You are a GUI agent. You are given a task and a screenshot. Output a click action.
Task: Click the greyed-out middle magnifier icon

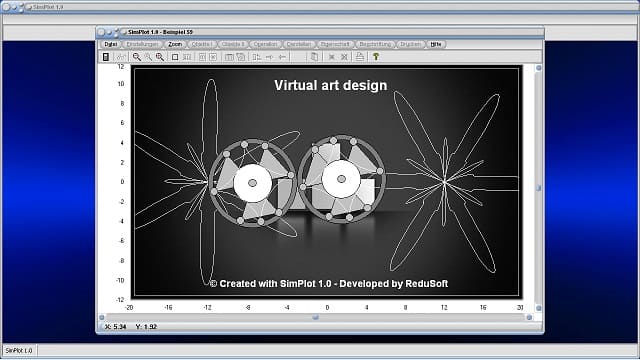[x=148, y=57]
